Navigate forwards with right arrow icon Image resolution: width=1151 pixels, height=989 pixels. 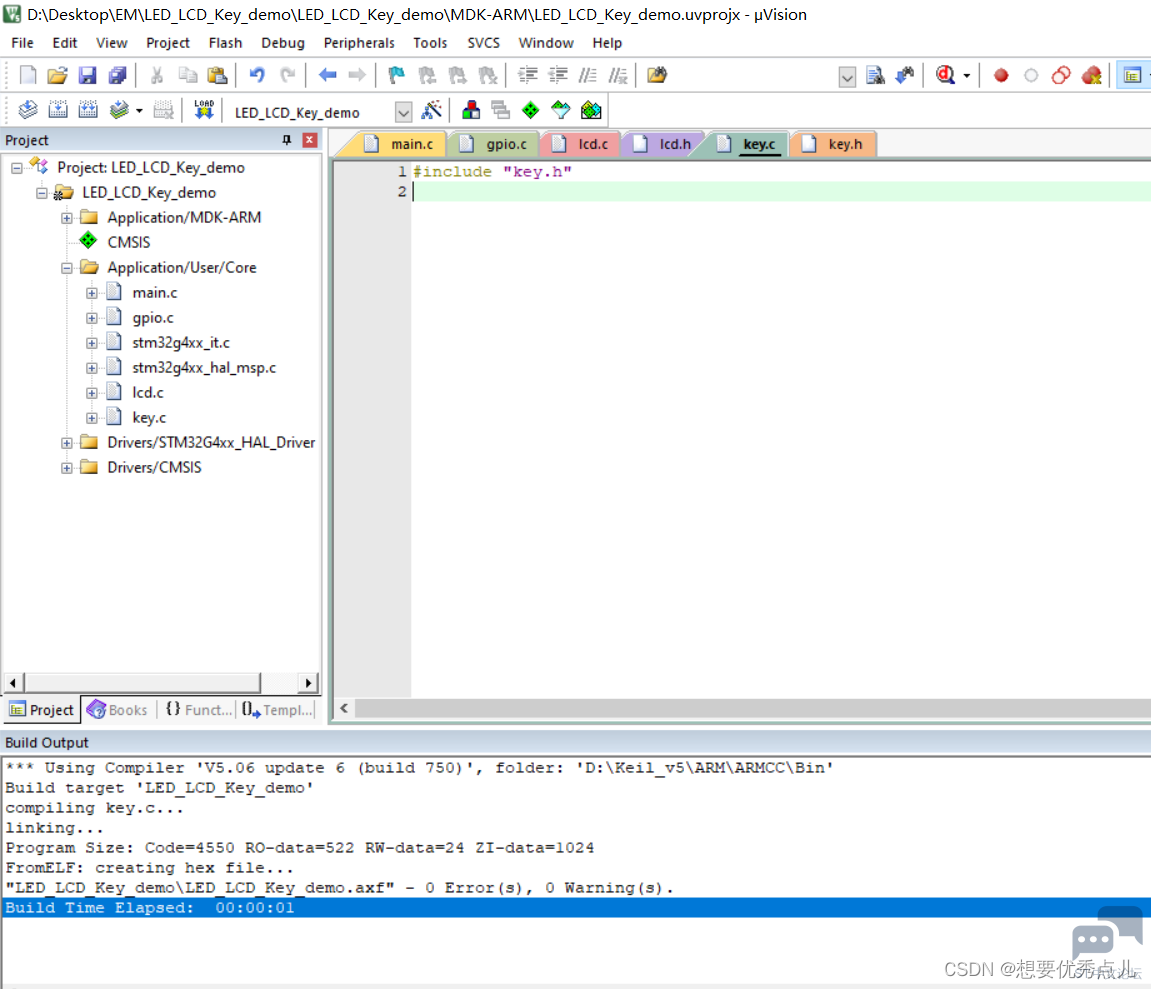click(357, 75)
